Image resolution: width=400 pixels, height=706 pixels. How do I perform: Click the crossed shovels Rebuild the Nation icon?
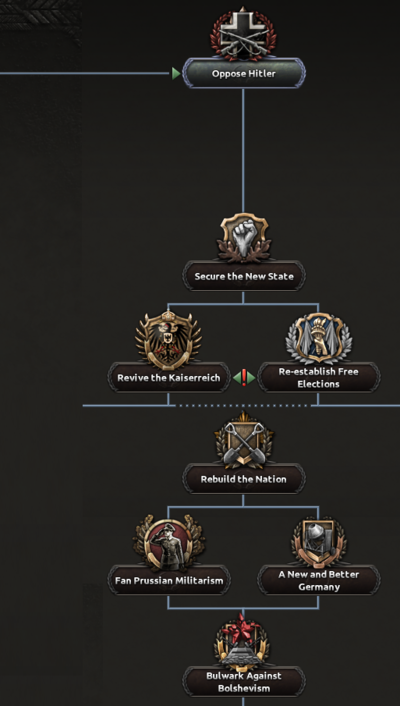(x=244, y=440)
